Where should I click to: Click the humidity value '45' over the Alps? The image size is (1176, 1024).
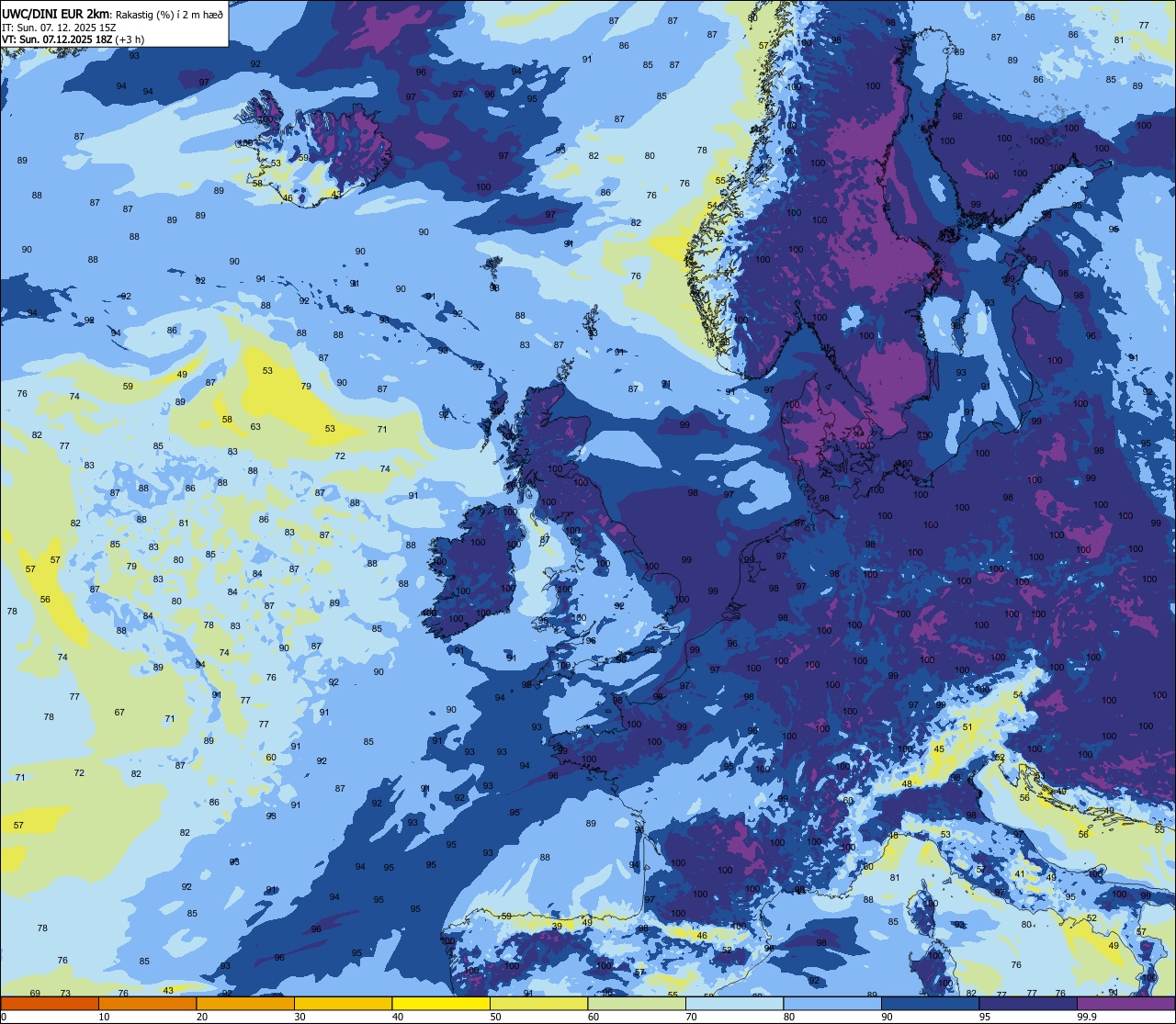(x=939, y=750)
